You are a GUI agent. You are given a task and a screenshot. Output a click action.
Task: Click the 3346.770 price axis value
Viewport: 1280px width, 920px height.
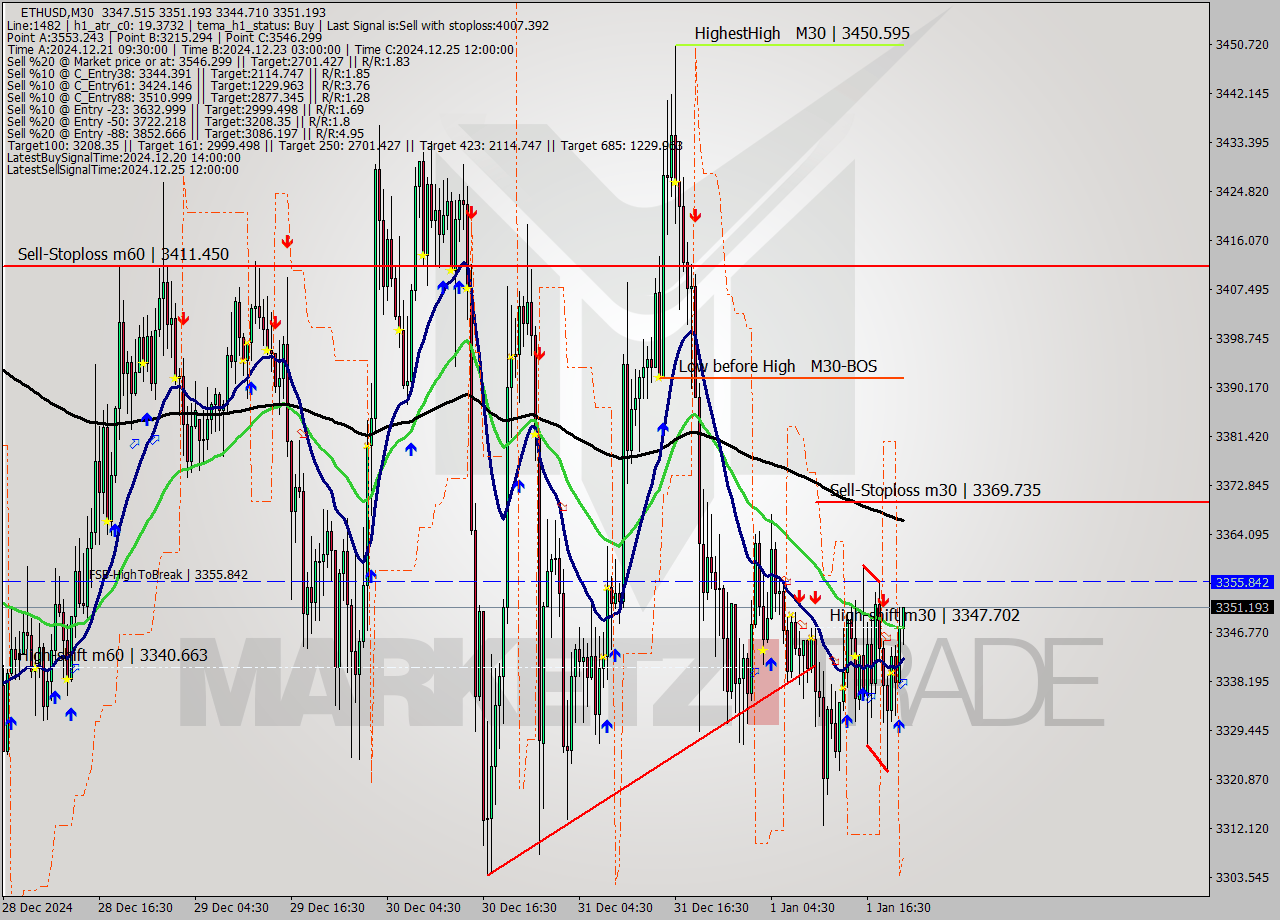pos(1241,632)
